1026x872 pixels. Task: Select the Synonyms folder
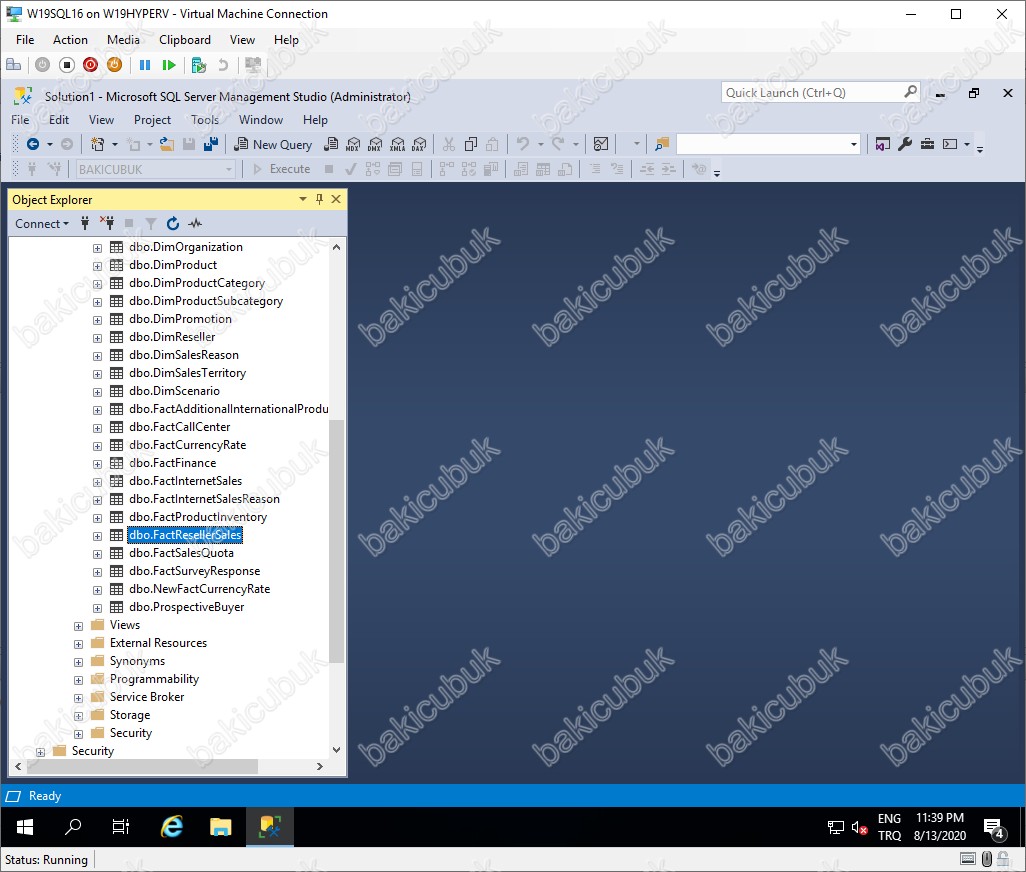tap(137, 661)
